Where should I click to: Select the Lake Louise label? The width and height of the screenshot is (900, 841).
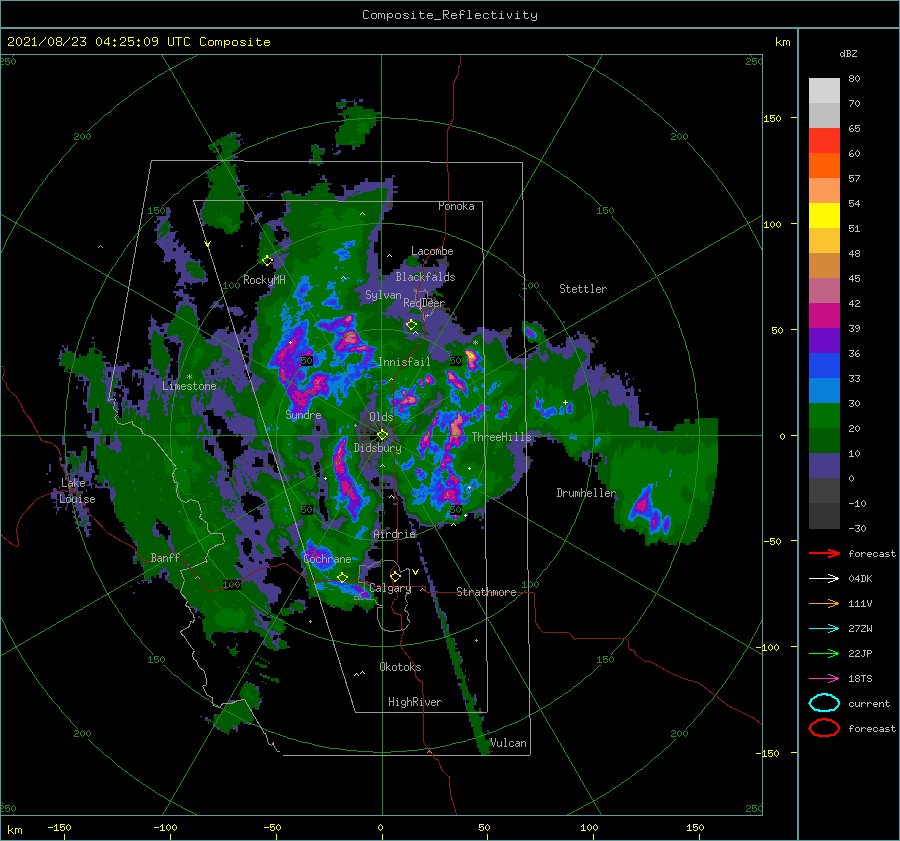click(x=77, y=491)
